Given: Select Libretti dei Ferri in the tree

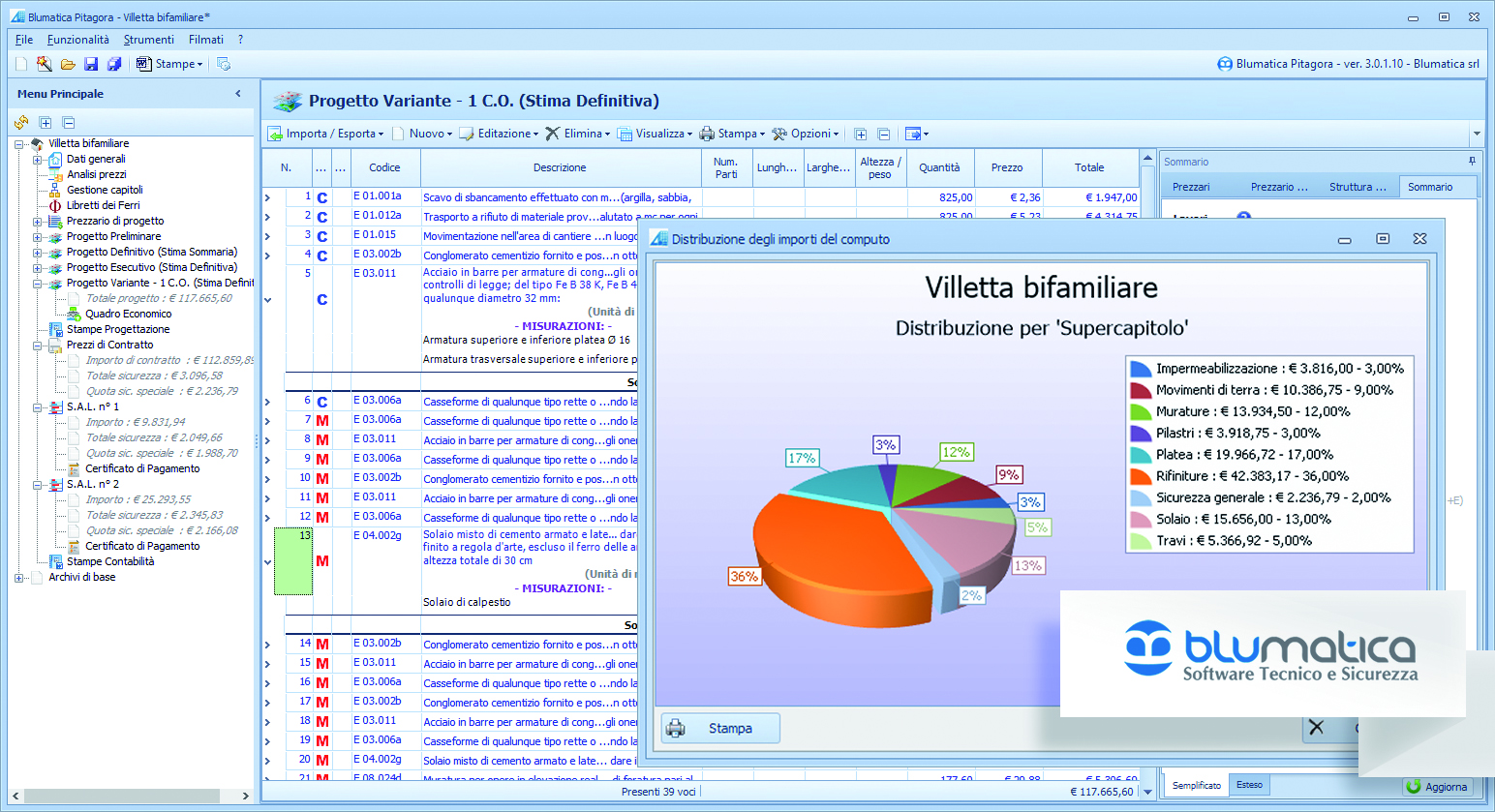Looking at the screenshot, I should tap(104, 205).
